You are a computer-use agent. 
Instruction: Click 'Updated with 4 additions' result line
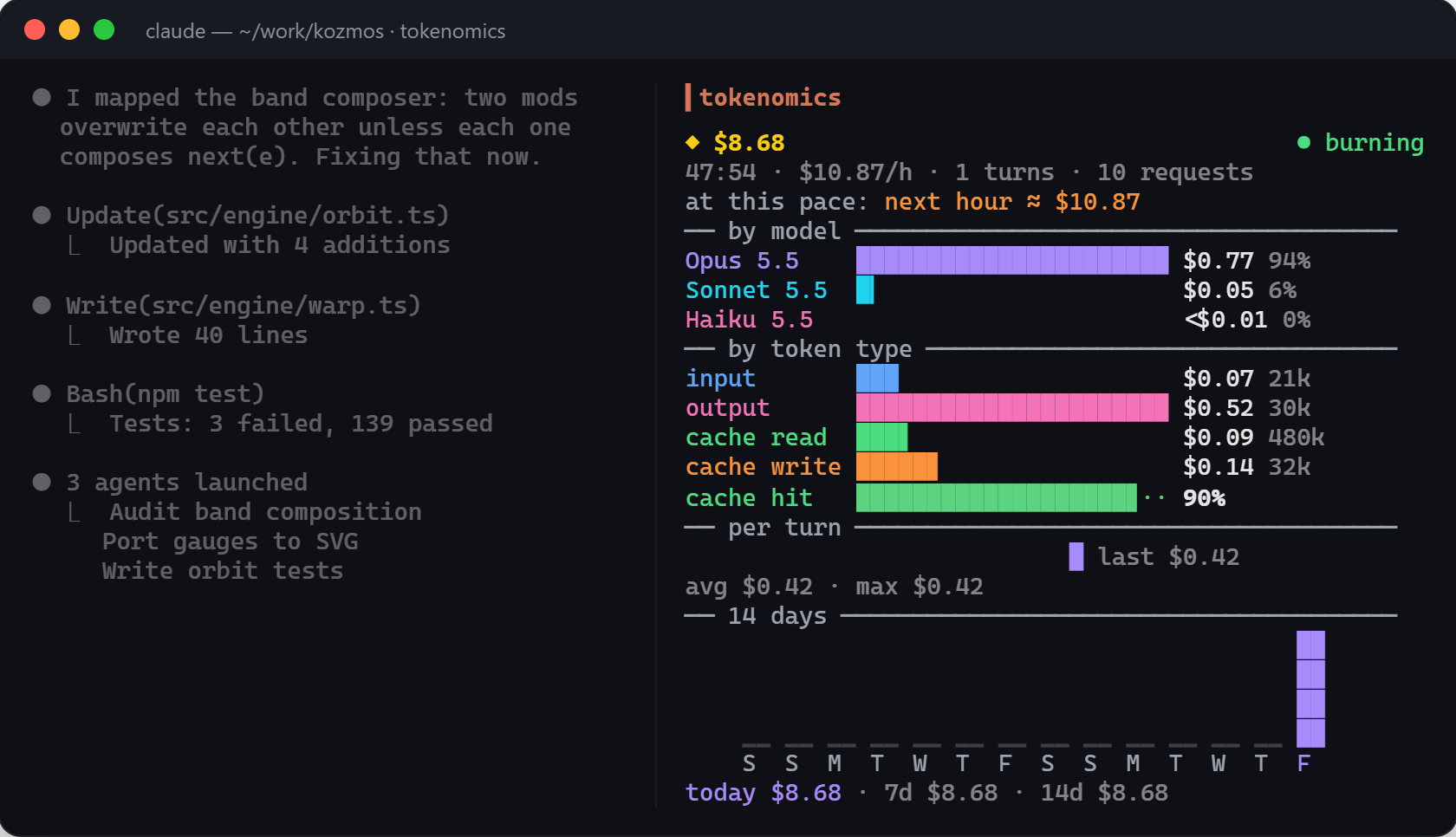coord(279,244)
